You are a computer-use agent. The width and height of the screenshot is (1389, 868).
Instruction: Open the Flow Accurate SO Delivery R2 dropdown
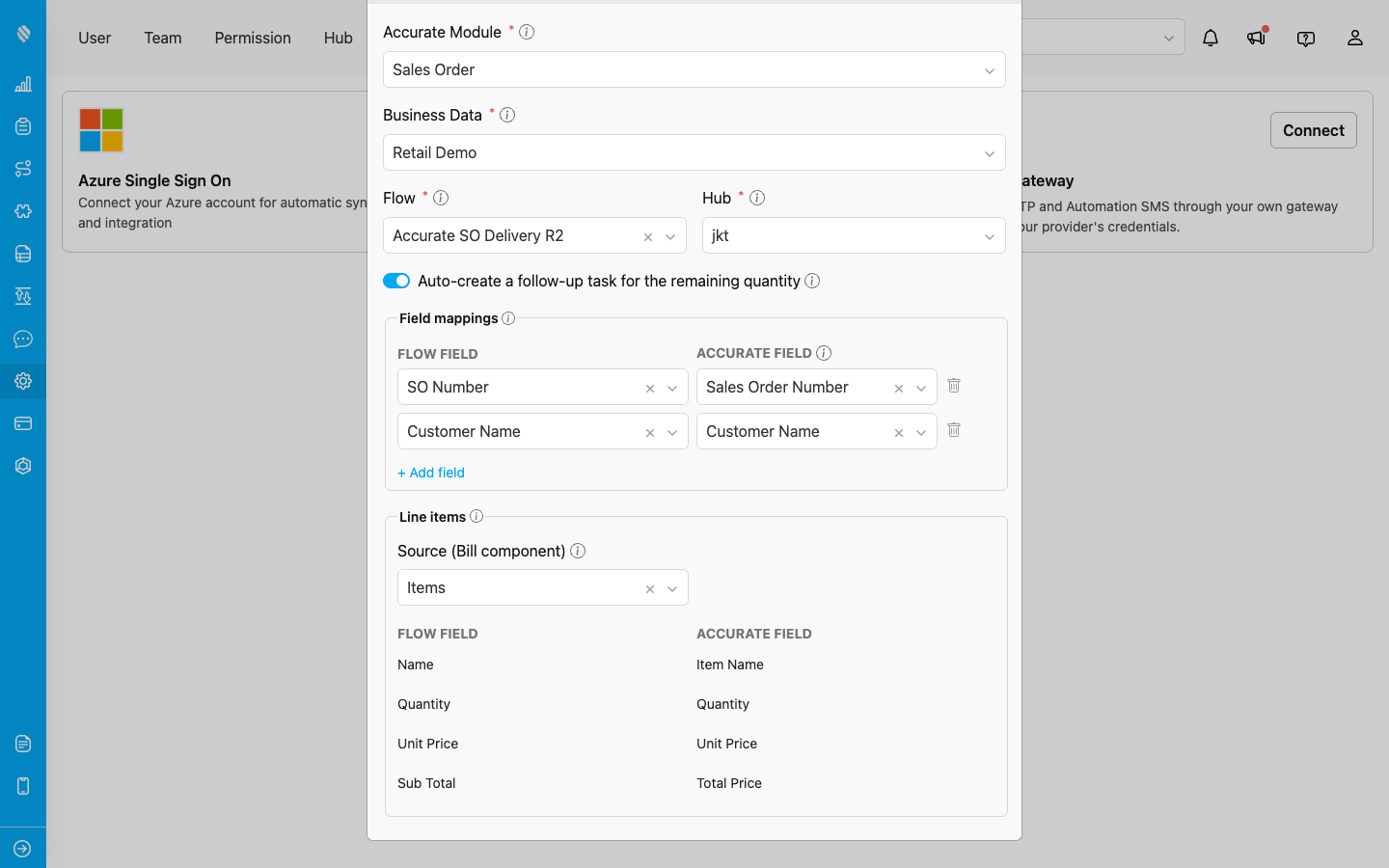point(534,235)
